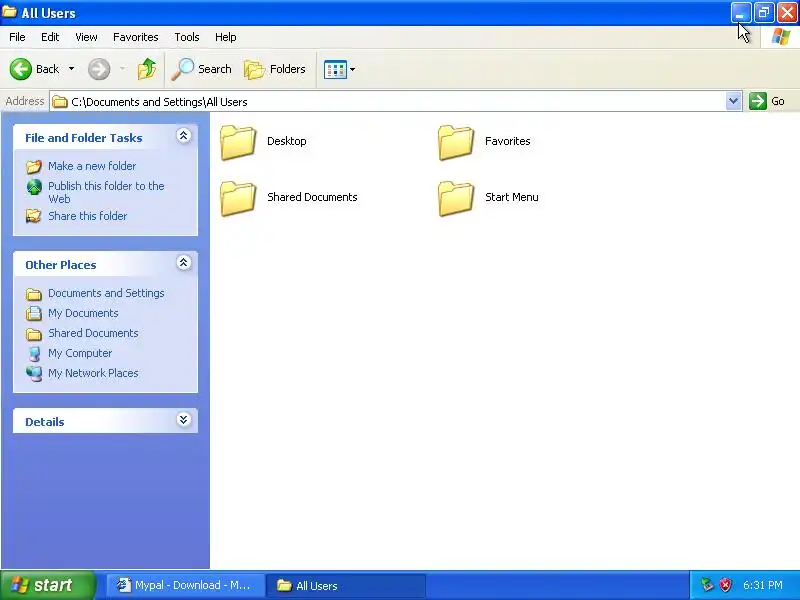Open the File menu
800x600 pixels.
(17, 37)
